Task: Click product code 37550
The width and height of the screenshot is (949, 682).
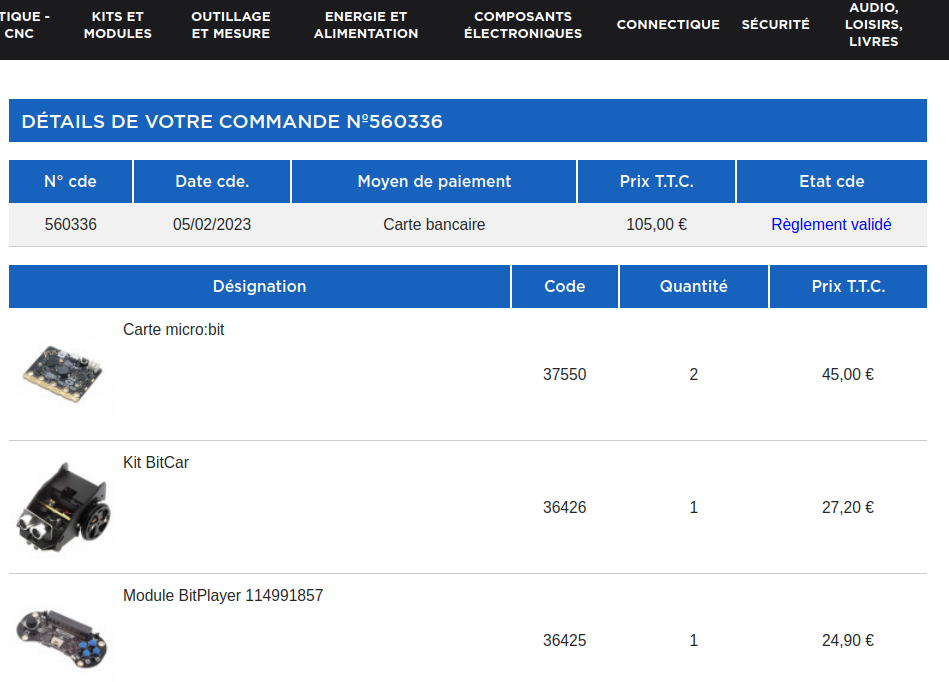Action: pos(565,375)
